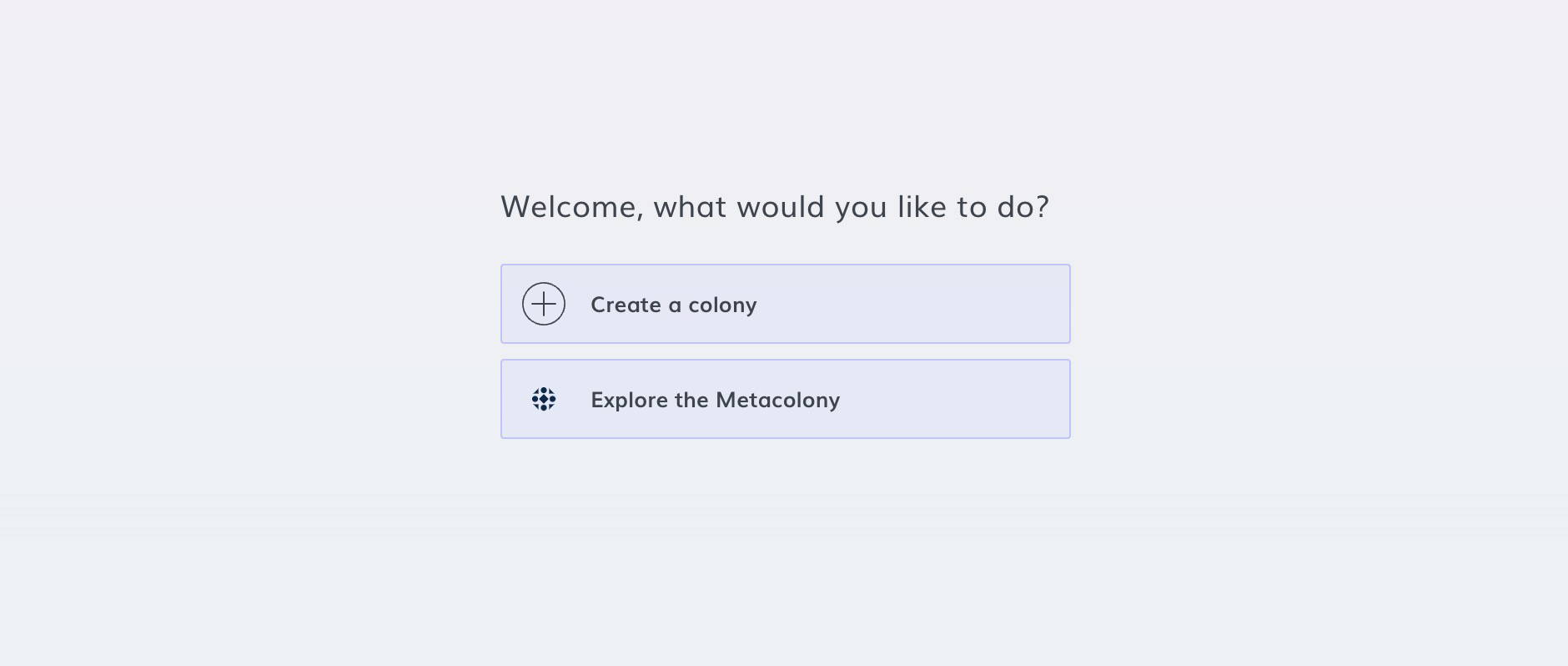Tap the circled plus sign beside Create a colony
1568x666 pixels.
[x=544, y=304]
